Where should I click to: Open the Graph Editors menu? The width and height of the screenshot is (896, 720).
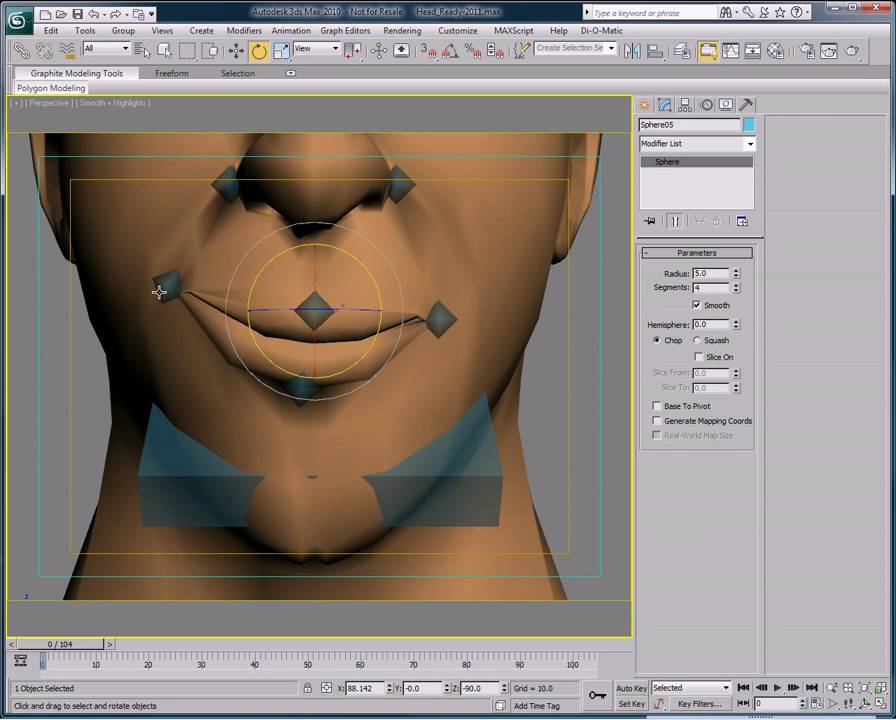[345, 31]
